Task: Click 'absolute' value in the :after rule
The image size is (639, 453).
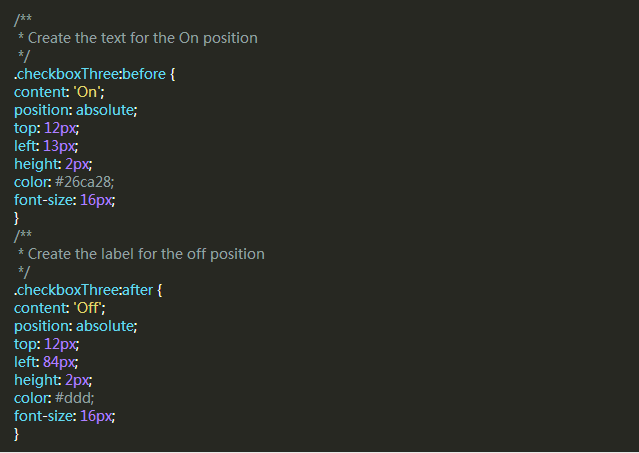Action: [x=105, y=326]
